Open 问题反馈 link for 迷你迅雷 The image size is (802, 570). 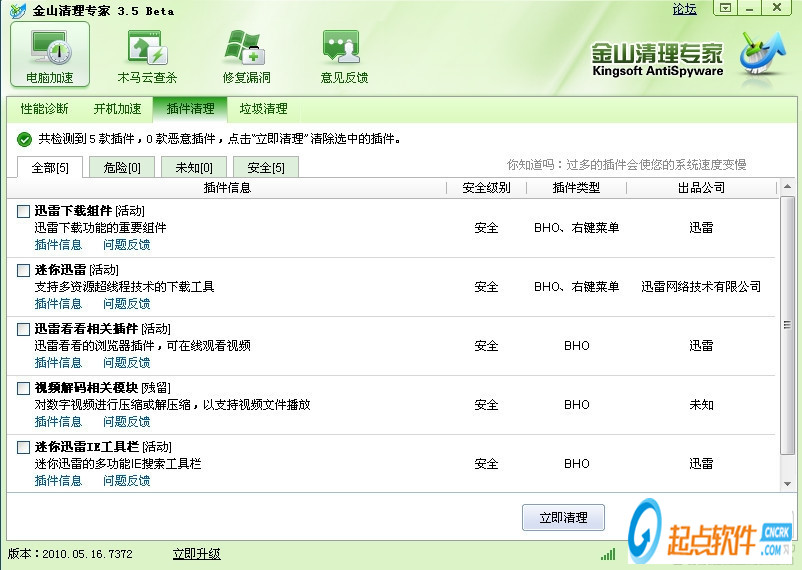point(126,303)
